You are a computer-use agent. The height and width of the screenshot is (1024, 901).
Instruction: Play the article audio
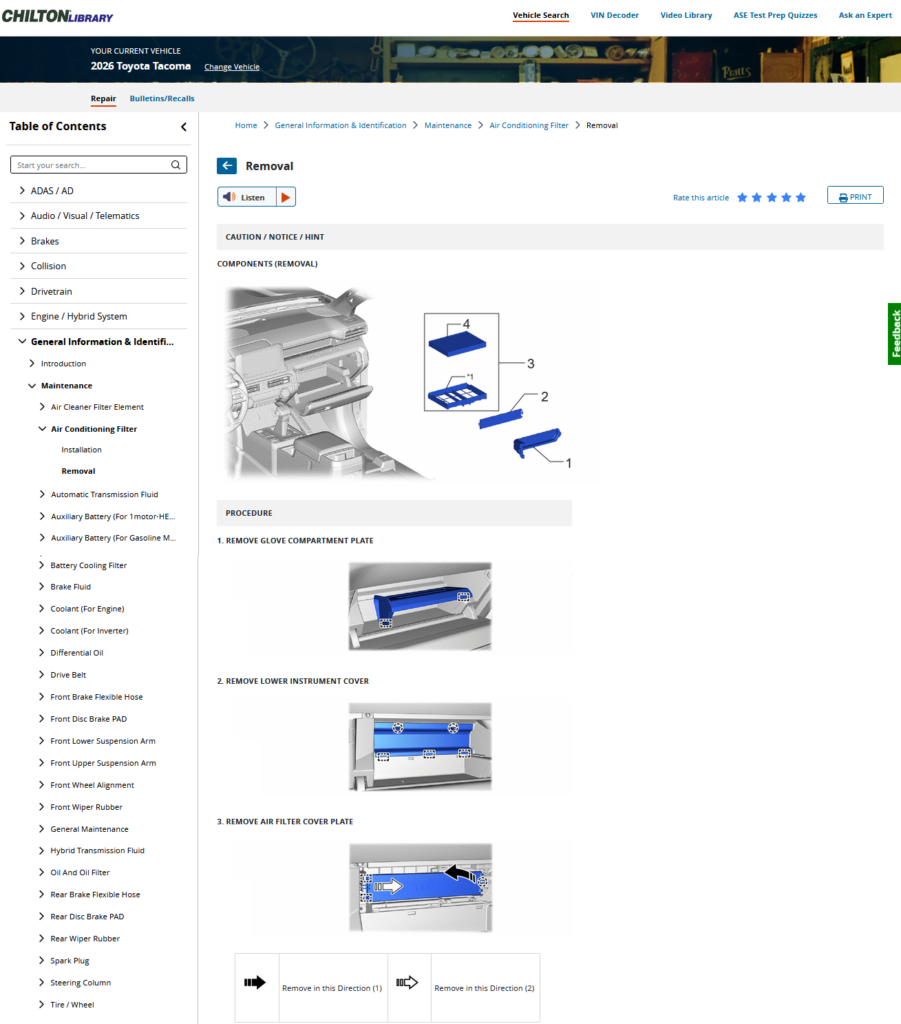(x=285, y=197)
